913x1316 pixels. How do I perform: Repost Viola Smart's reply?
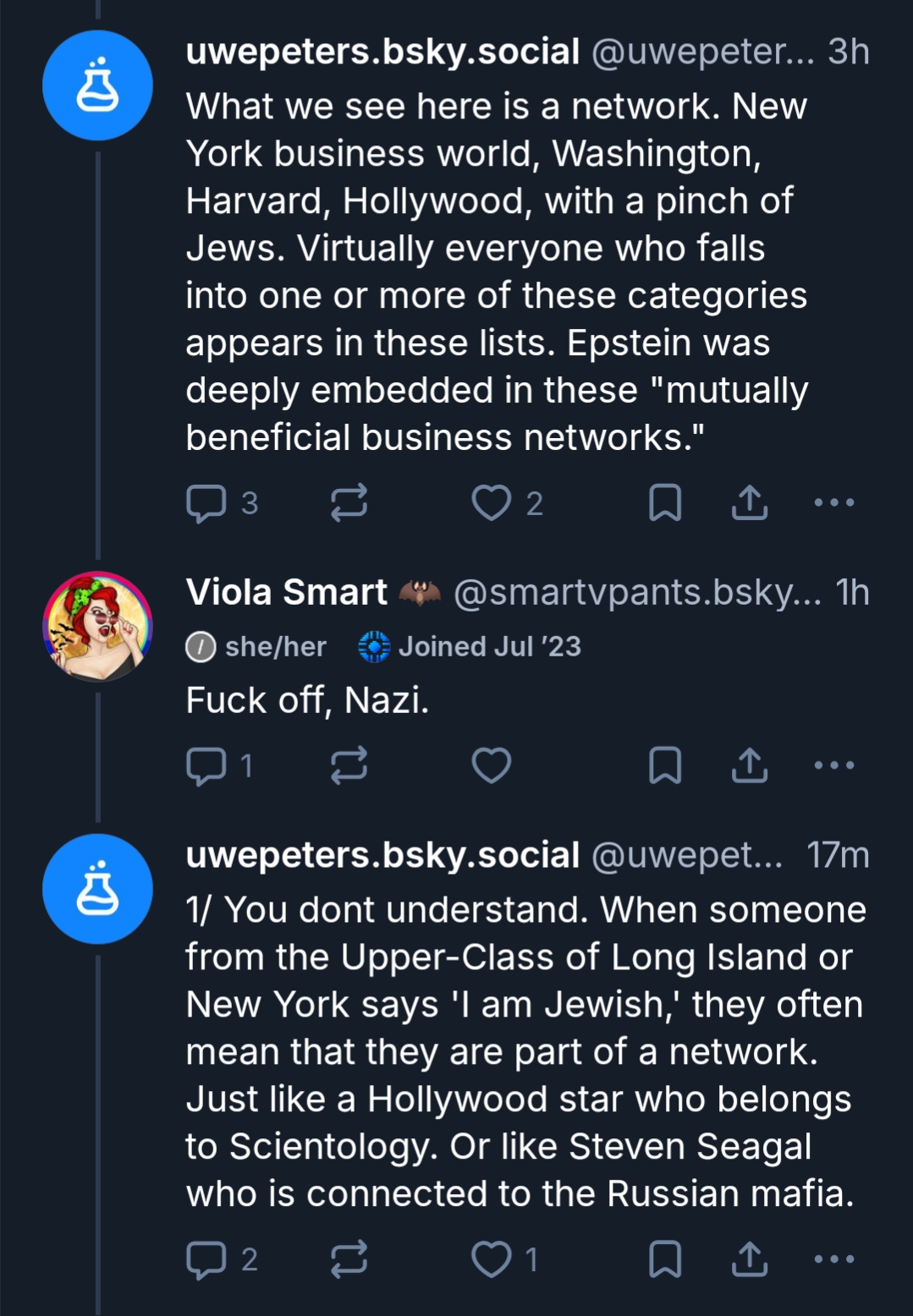click(349, 765)
